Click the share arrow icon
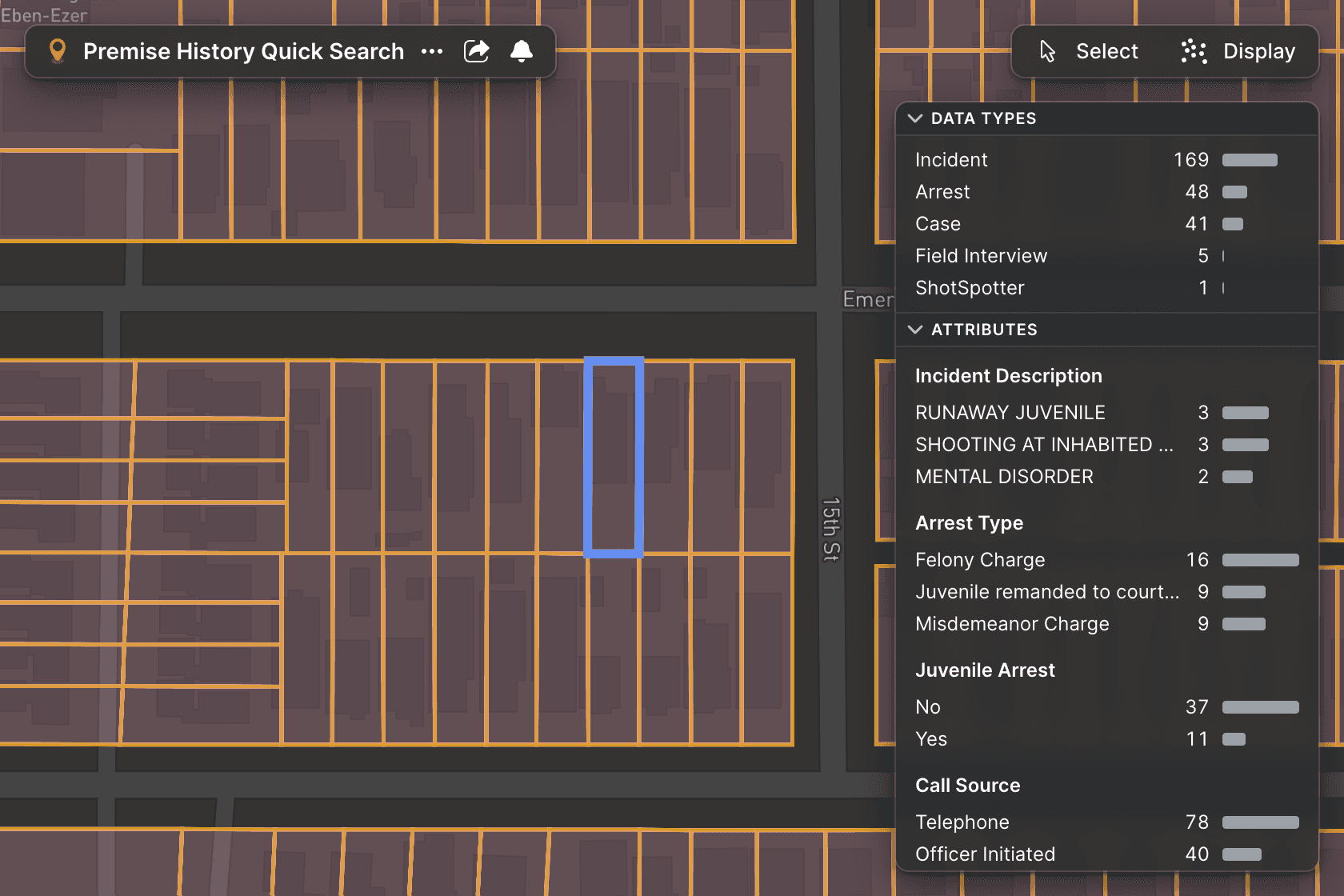The height and width of the screenshot is (896, 1344). pyautogui.click(x=477, y=51)
